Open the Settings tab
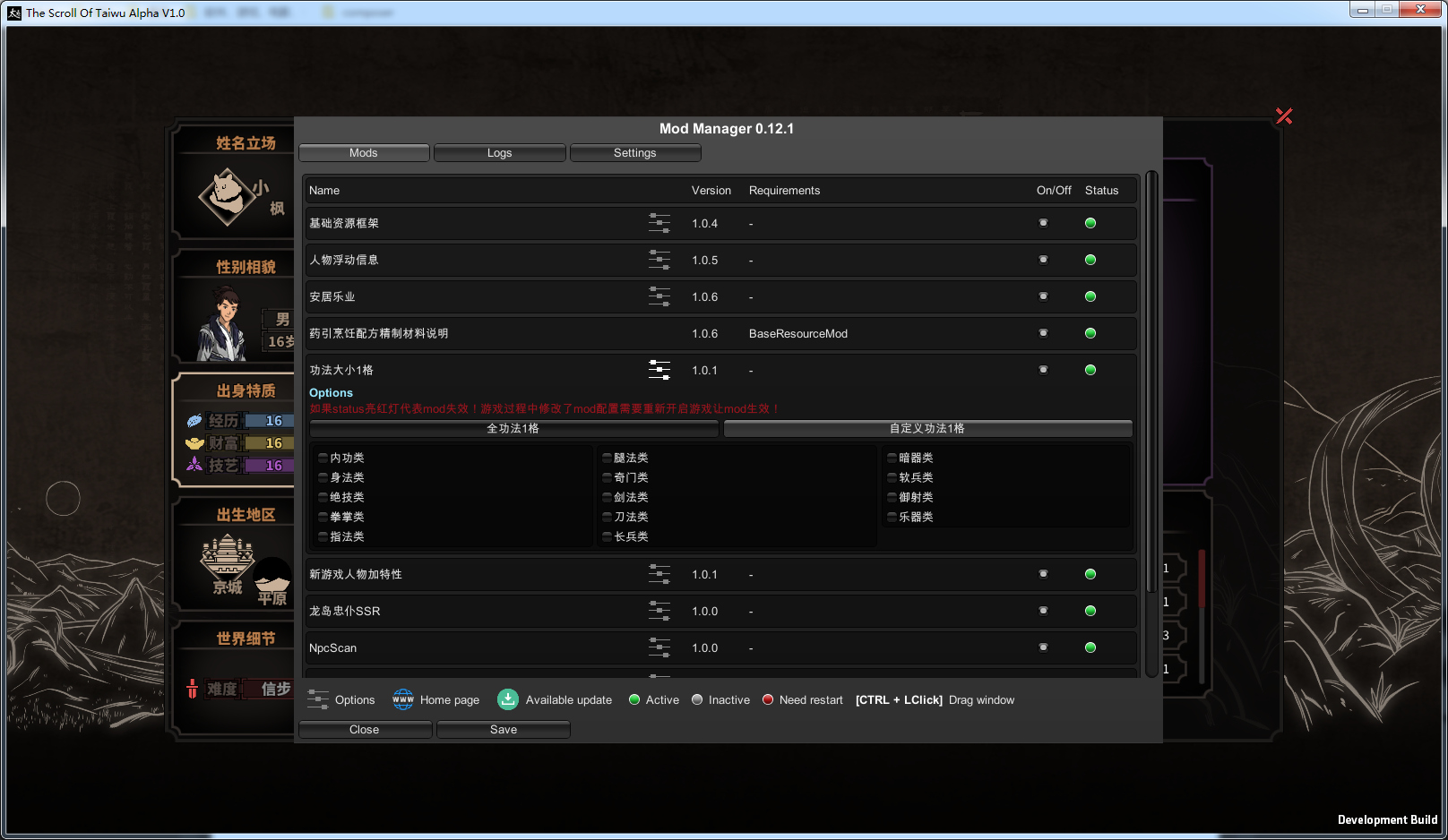1448x840 pixels. [x=634, y=153]
